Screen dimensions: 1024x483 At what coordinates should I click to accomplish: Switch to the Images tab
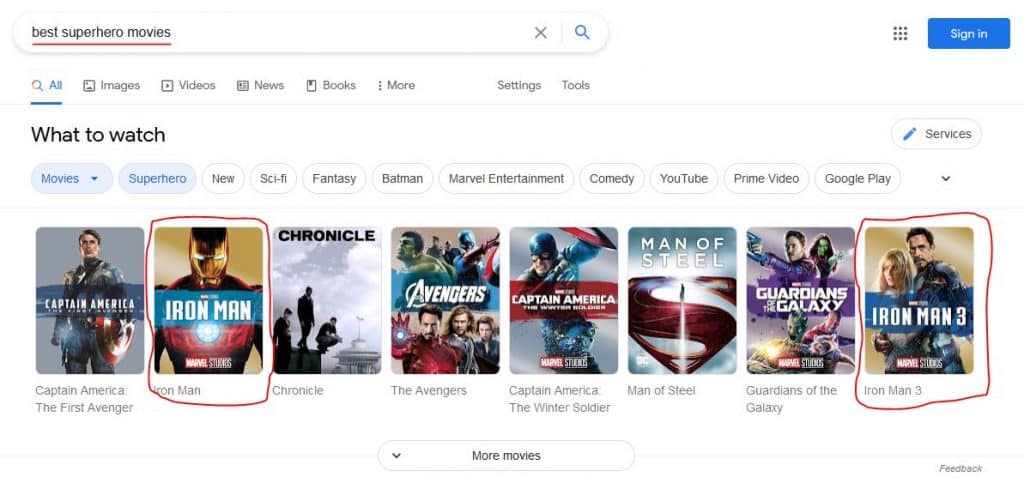111,85
